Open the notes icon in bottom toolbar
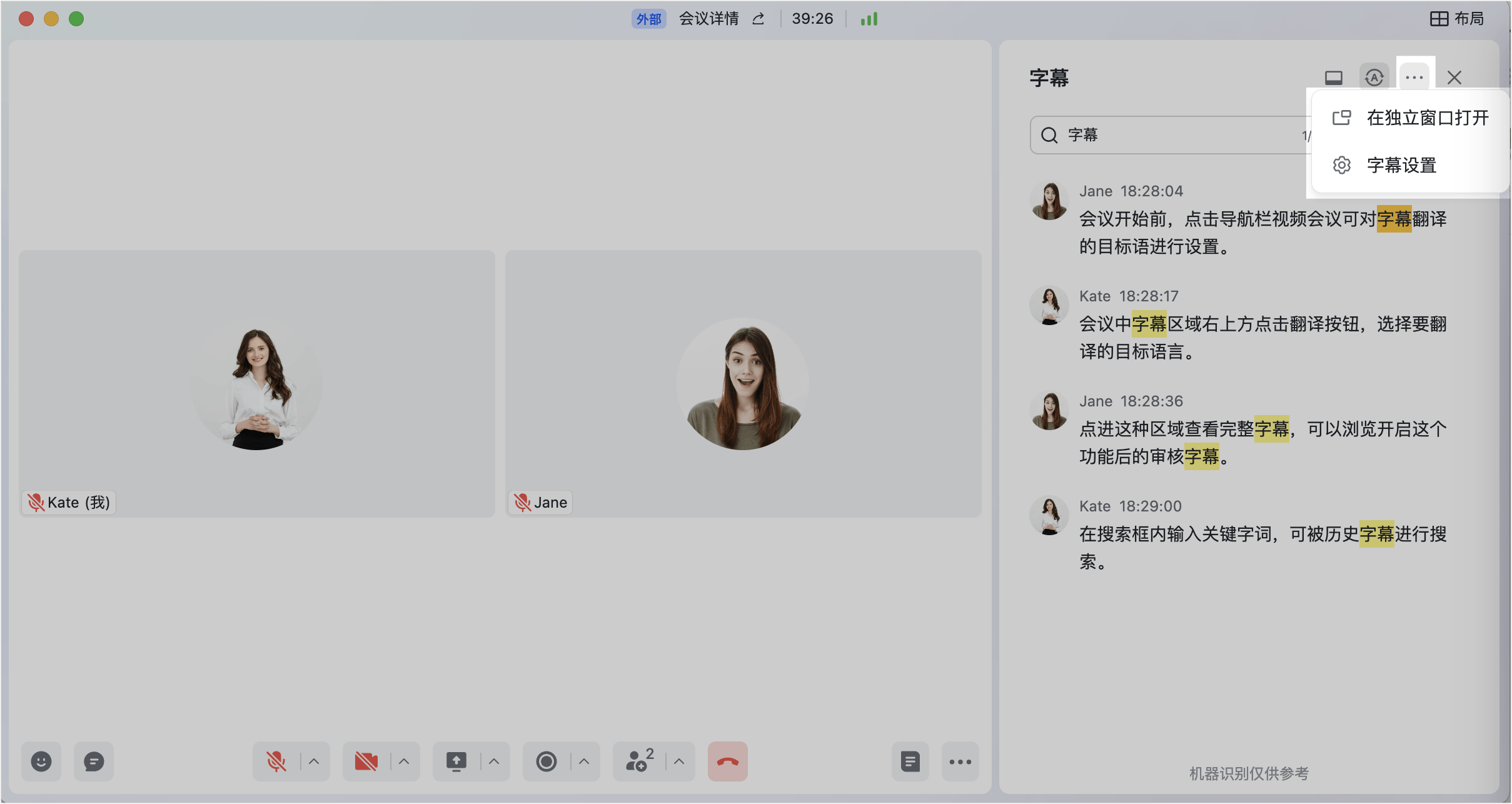The image size is (1512, 804). [x=910, y=761]
